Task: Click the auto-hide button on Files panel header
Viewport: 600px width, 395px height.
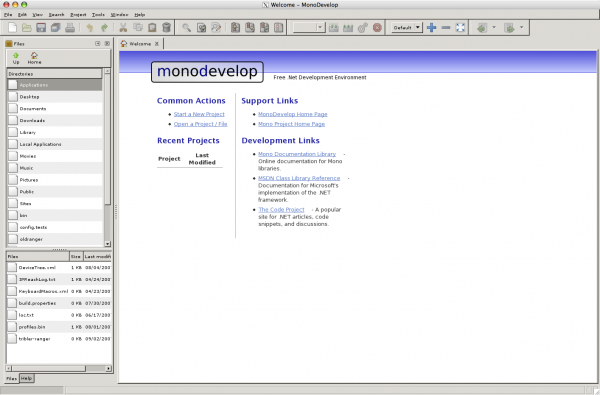Action: coord(98,44)
